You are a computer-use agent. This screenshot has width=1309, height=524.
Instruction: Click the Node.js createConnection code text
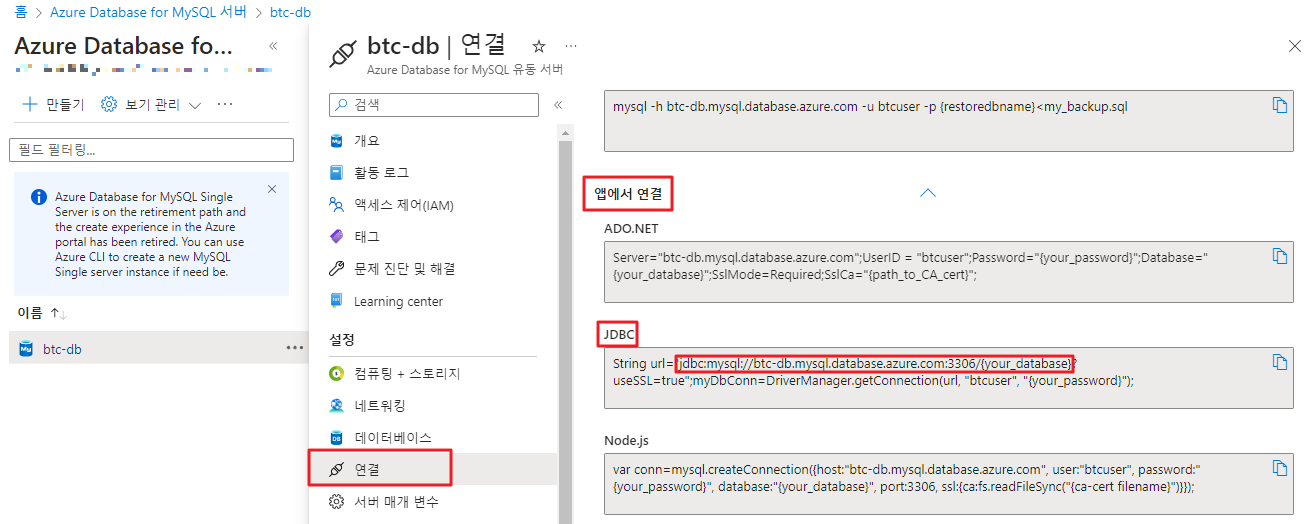click(909, 477)
